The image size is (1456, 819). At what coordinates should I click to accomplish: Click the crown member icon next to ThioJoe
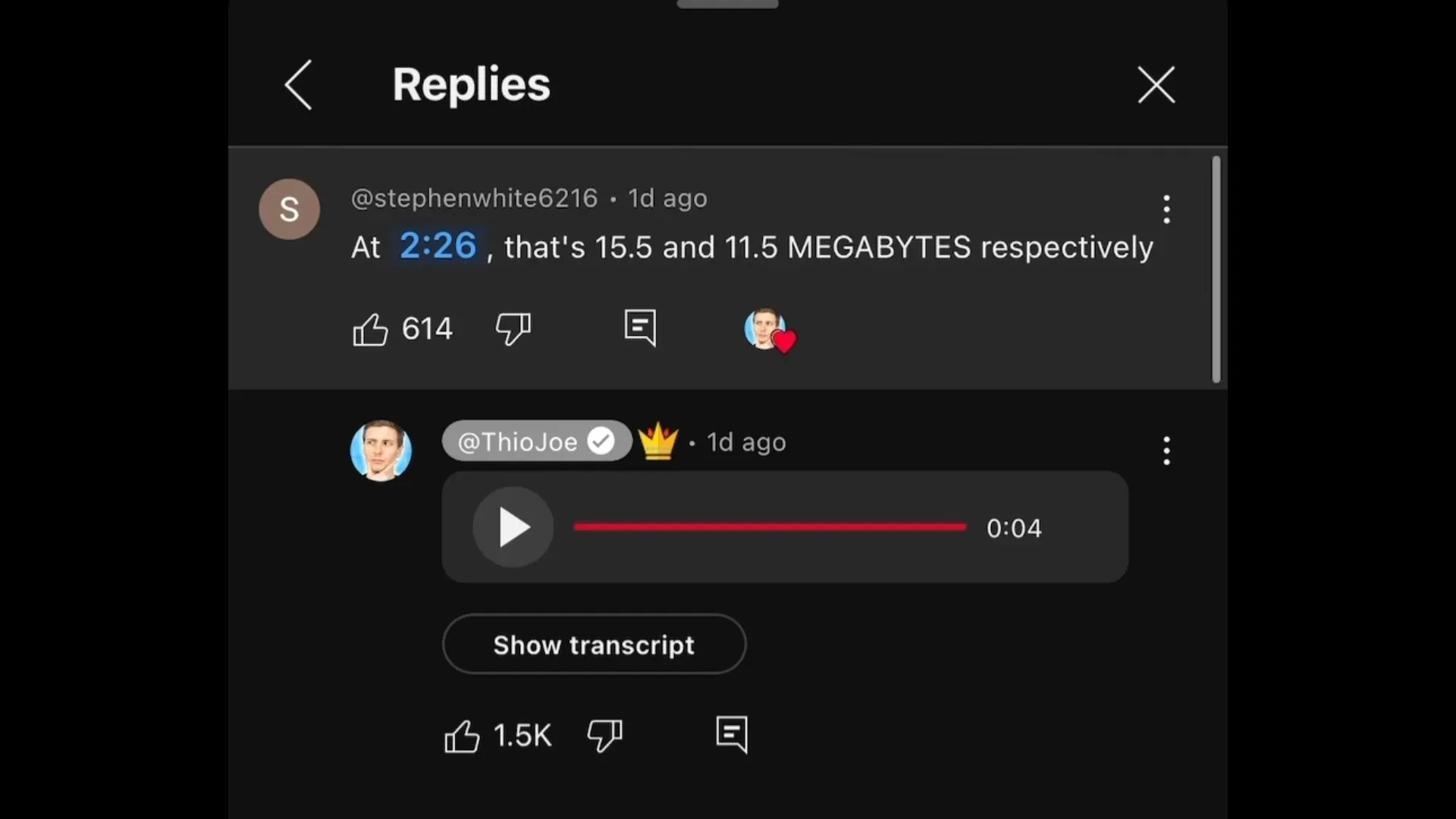tap(657, 442)
